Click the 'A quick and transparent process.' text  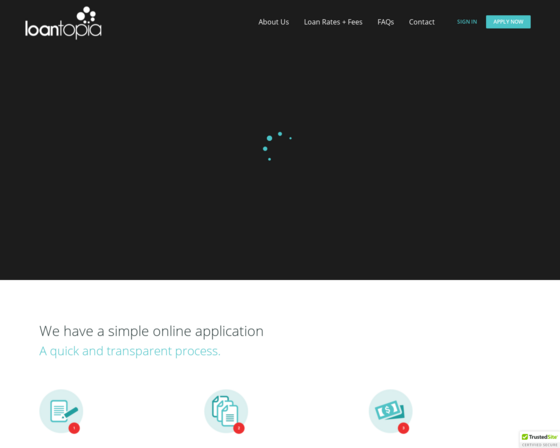tap(130, 351)
